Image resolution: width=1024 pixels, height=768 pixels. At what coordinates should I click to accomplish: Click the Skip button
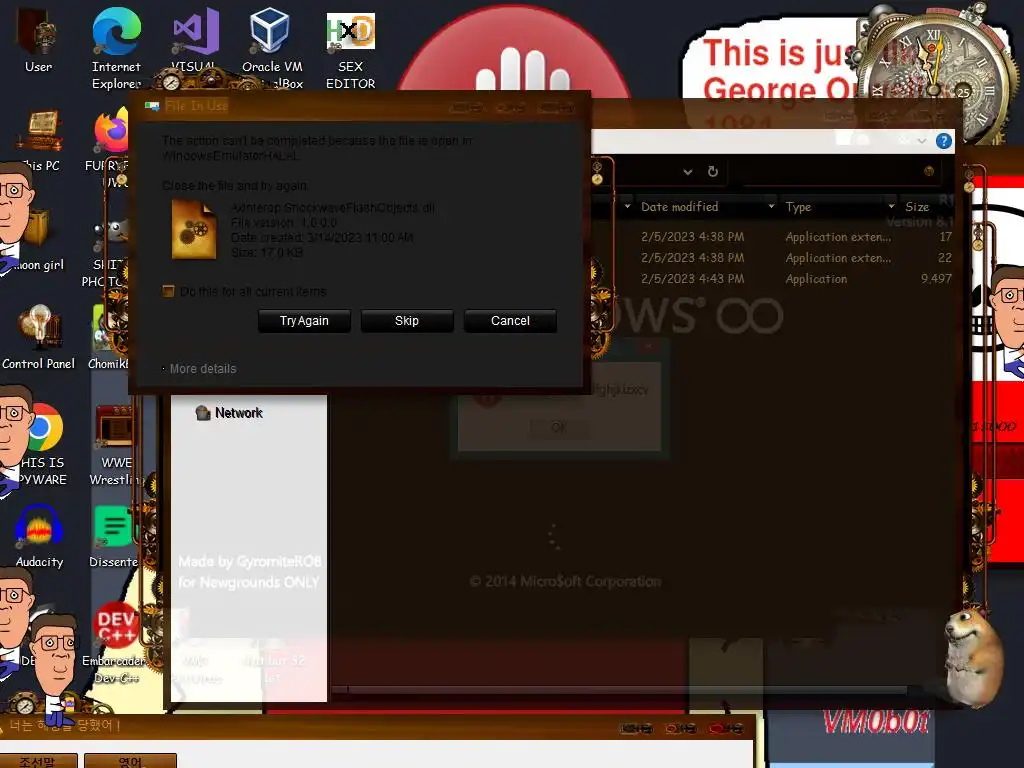[407, 321]
